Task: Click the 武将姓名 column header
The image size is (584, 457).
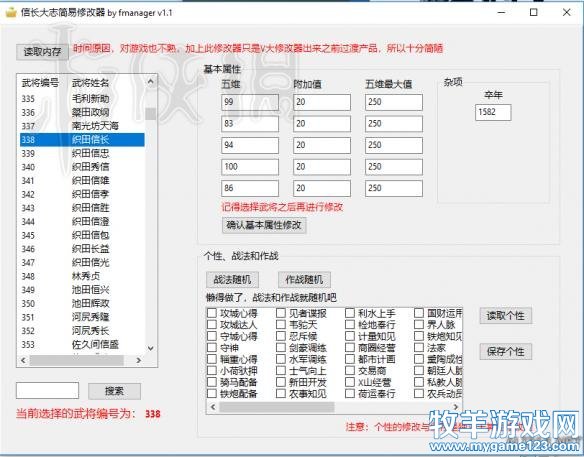Action: pos(91,83)
